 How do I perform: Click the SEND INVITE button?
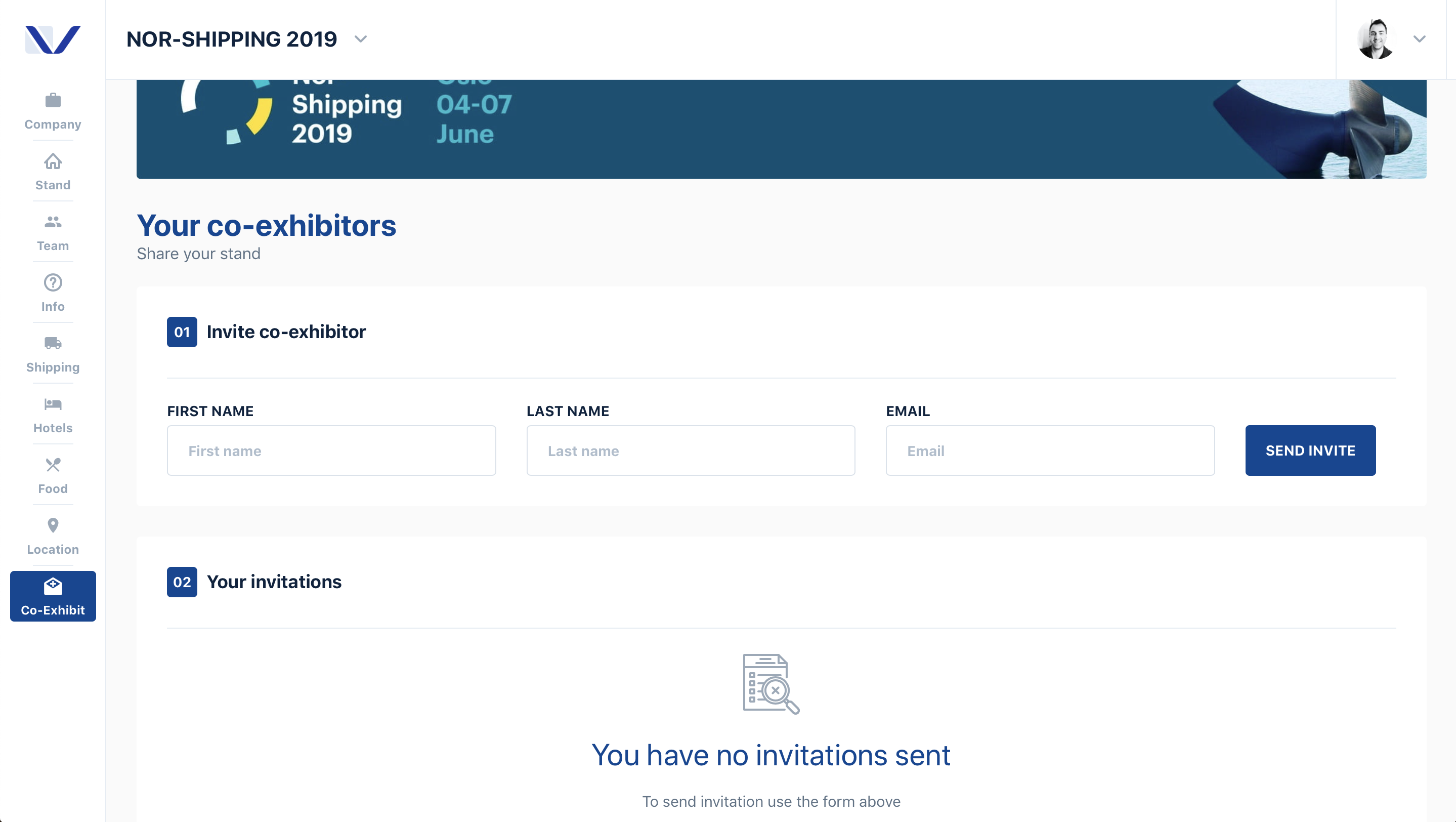click(x=1310, y=450)
